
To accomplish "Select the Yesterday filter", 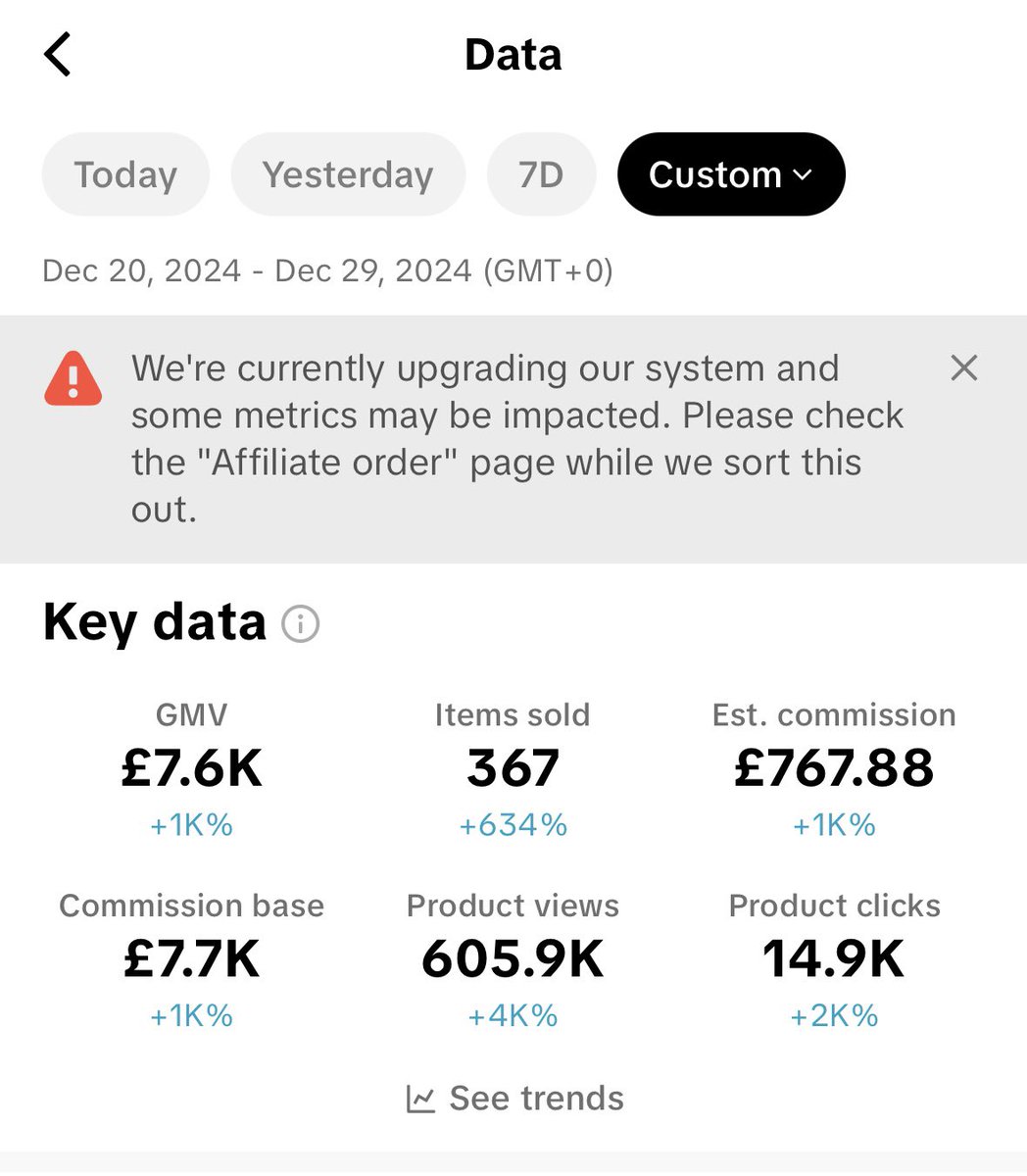I will (348, 174).
